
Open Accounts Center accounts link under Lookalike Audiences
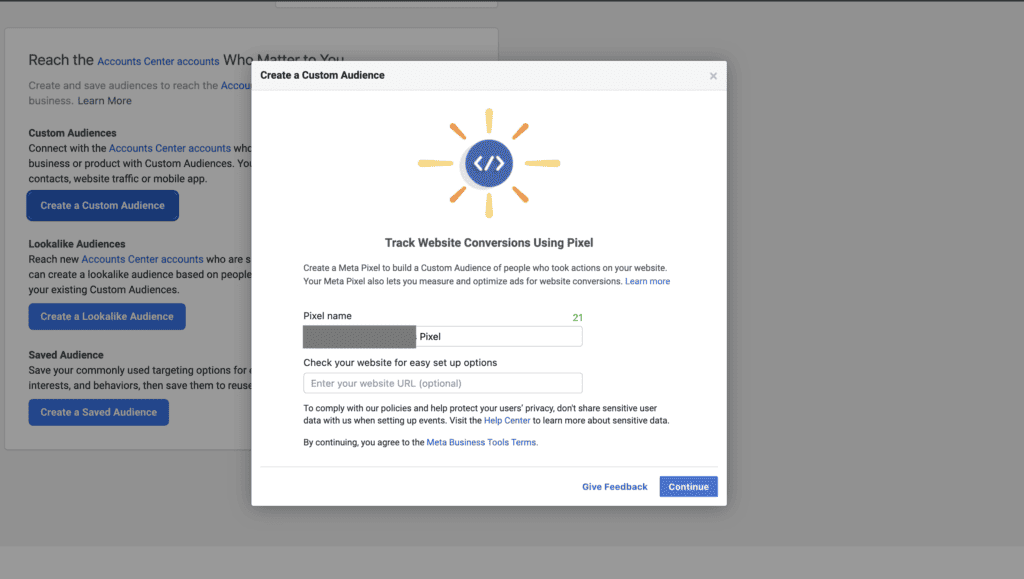coord(142,259)
